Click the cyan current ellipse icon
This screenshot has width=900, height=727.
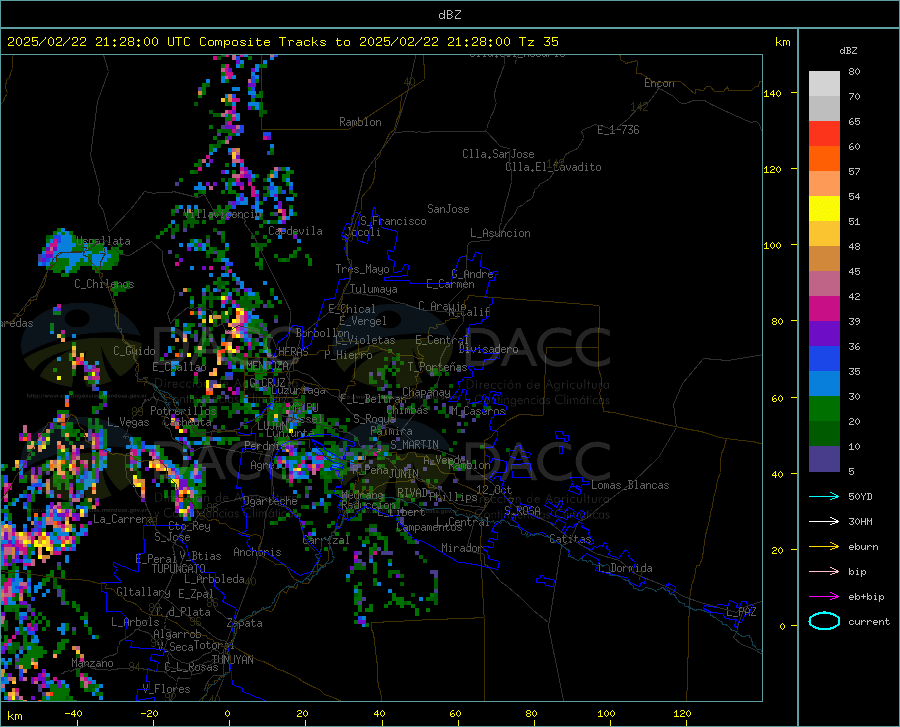point(824,621)
